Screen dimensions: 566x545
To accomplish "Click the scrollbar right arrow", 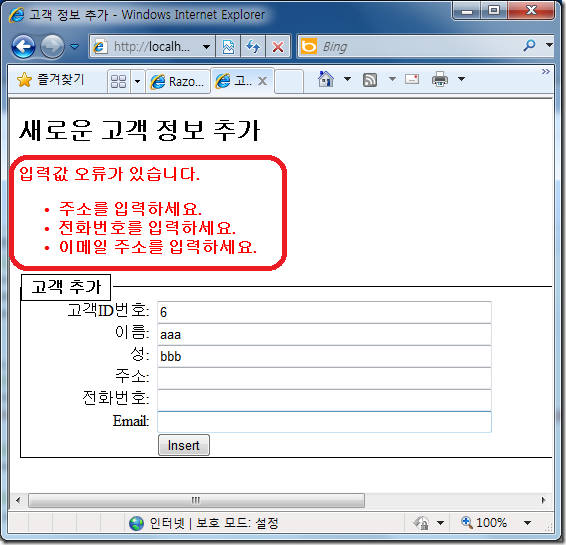I will click(x=544, y=500).
